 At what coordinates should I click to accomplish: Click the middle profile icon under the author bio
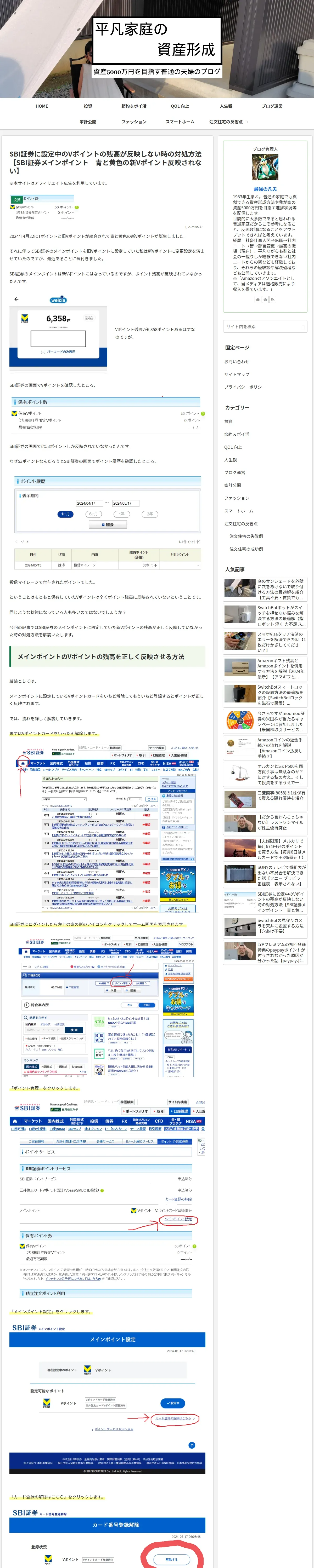click(265, 299)
